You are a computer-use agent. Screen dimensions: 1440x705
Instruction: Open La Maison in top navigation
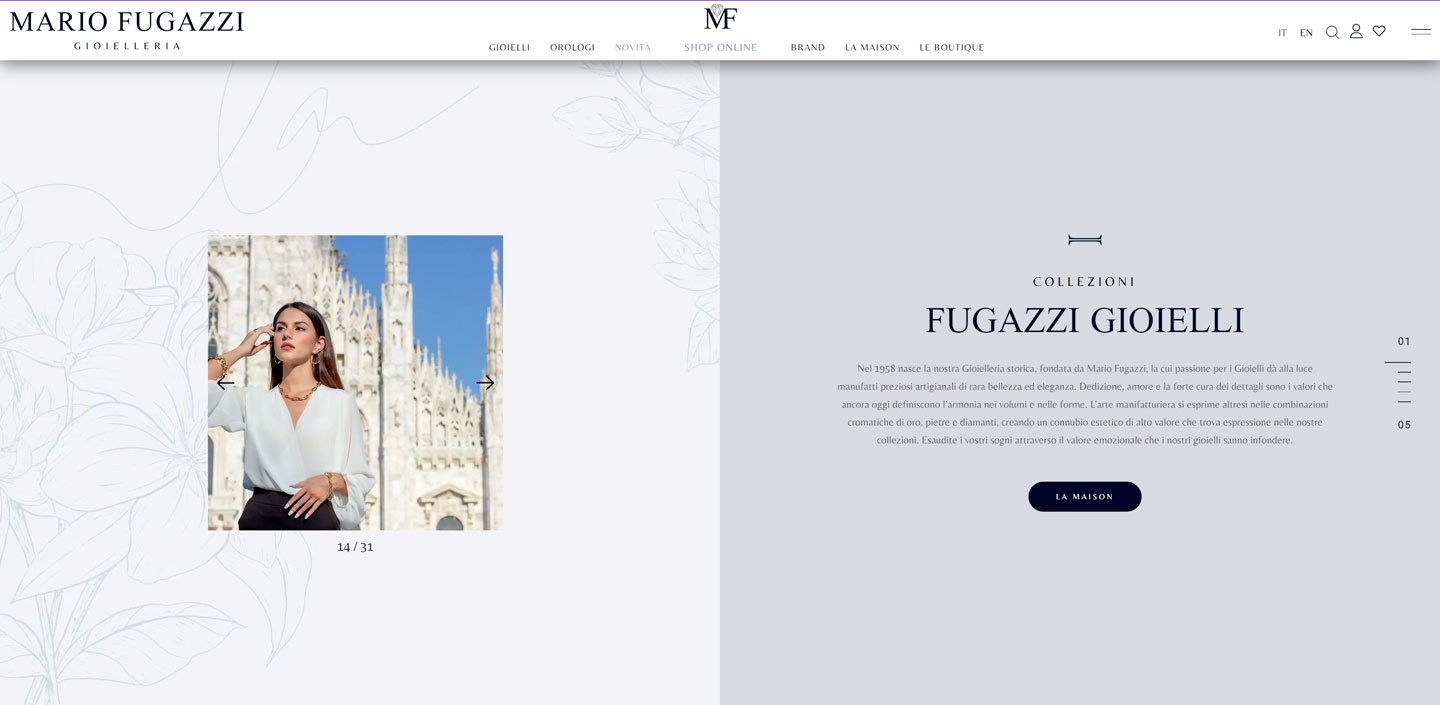coord(872,47)
